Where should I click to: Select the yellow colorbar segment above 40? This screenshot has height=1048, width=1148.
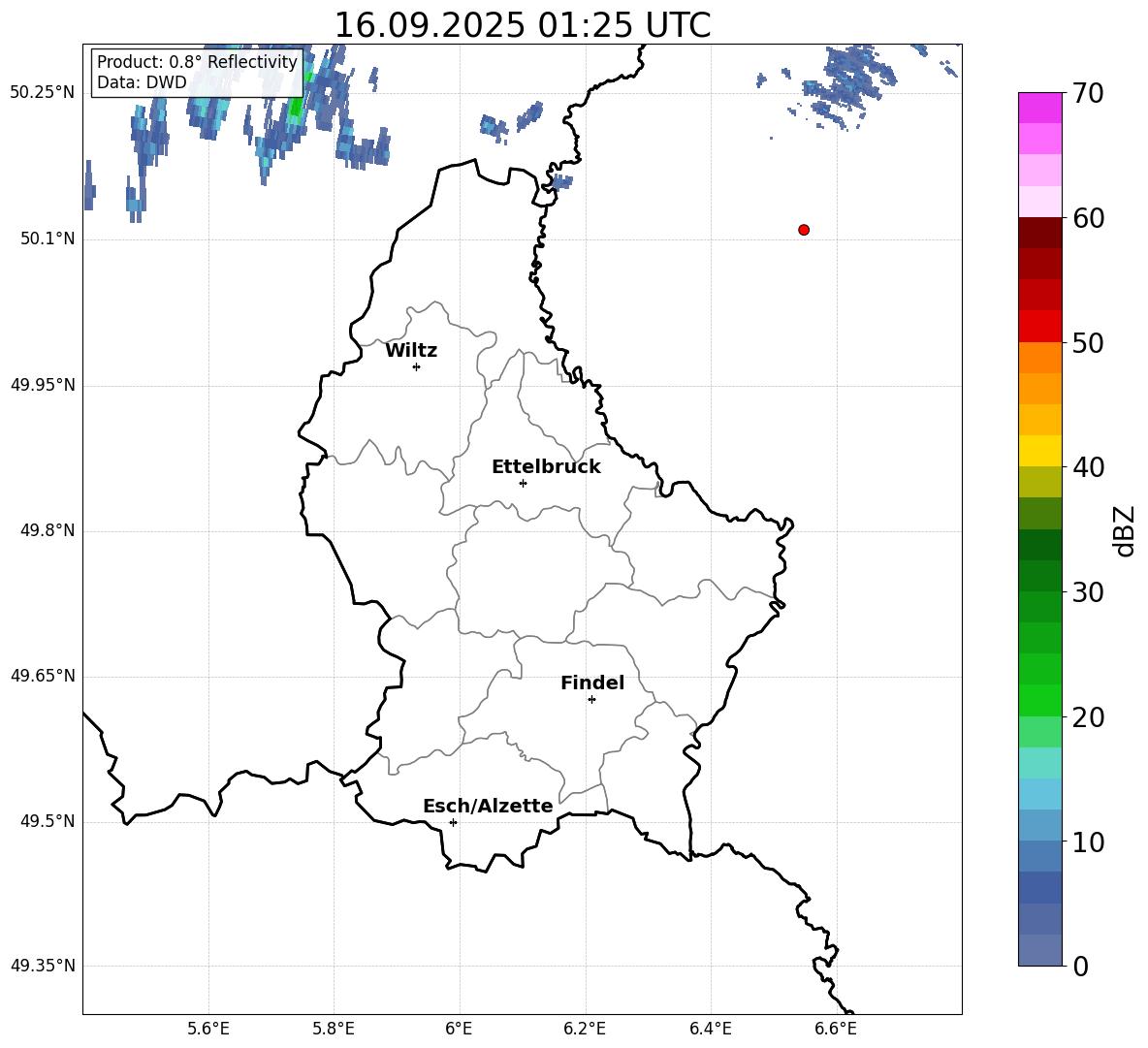click(1040, 450)
